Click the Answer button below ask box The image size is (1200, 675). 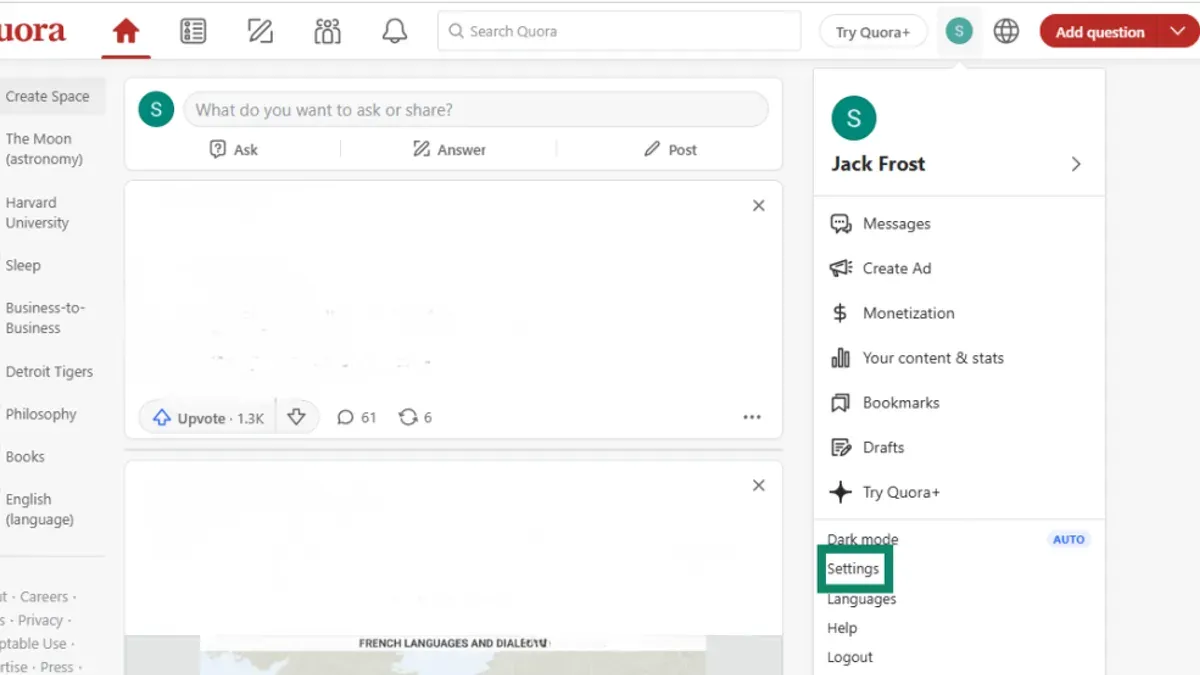tap(449, 149)
